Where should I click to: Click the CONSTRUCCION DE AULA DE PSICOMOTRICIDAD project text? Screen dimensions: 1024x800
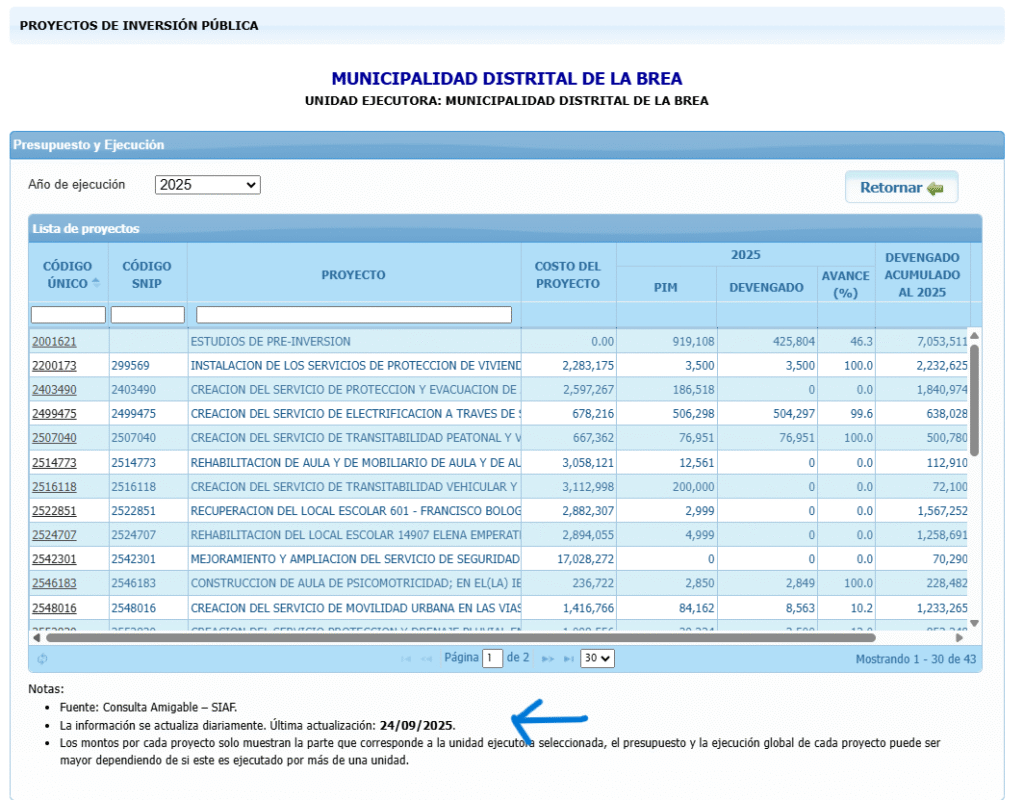[356, 583]
